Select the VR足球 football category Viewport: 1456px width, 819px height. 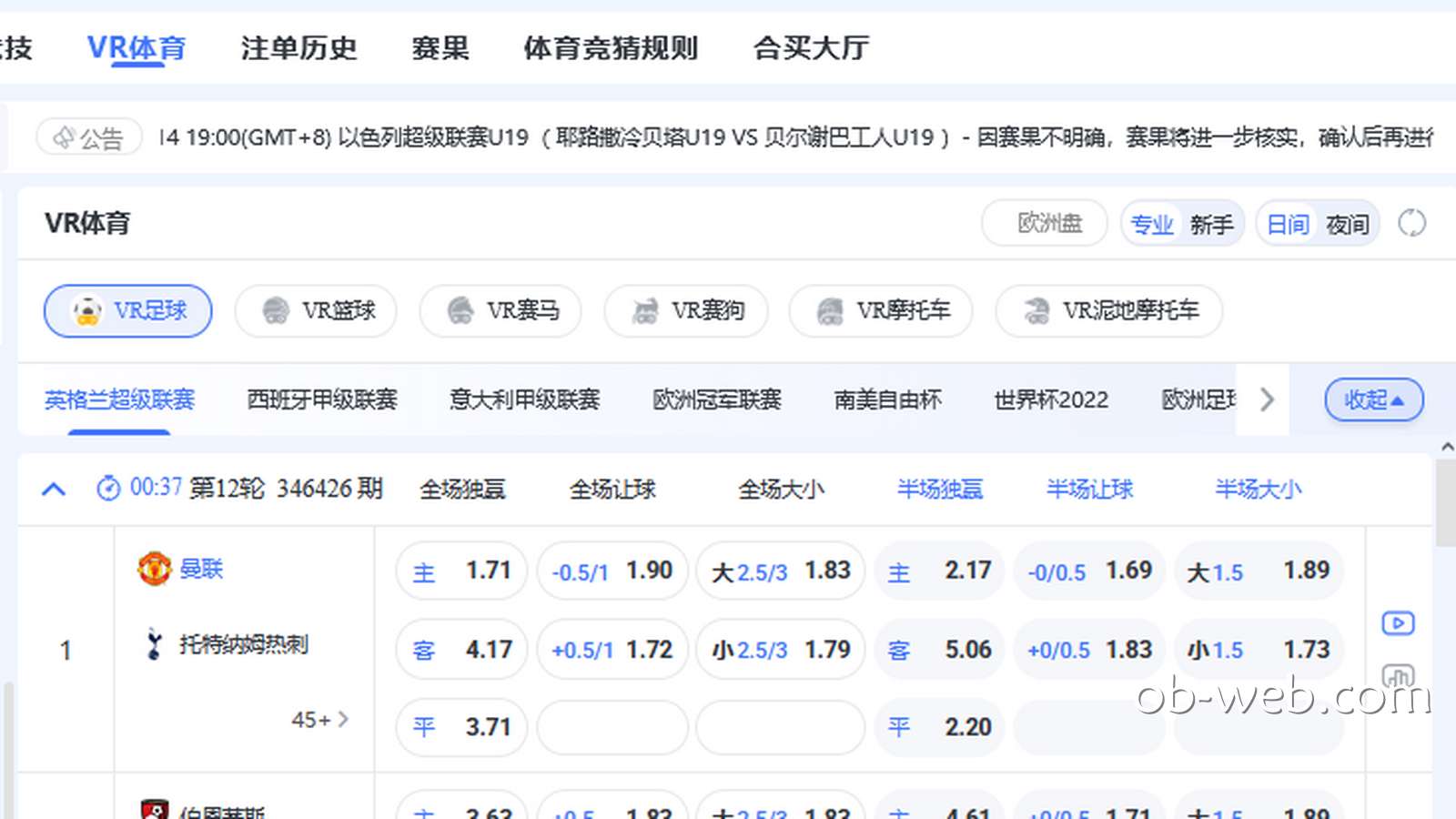(x=128, y=311)
